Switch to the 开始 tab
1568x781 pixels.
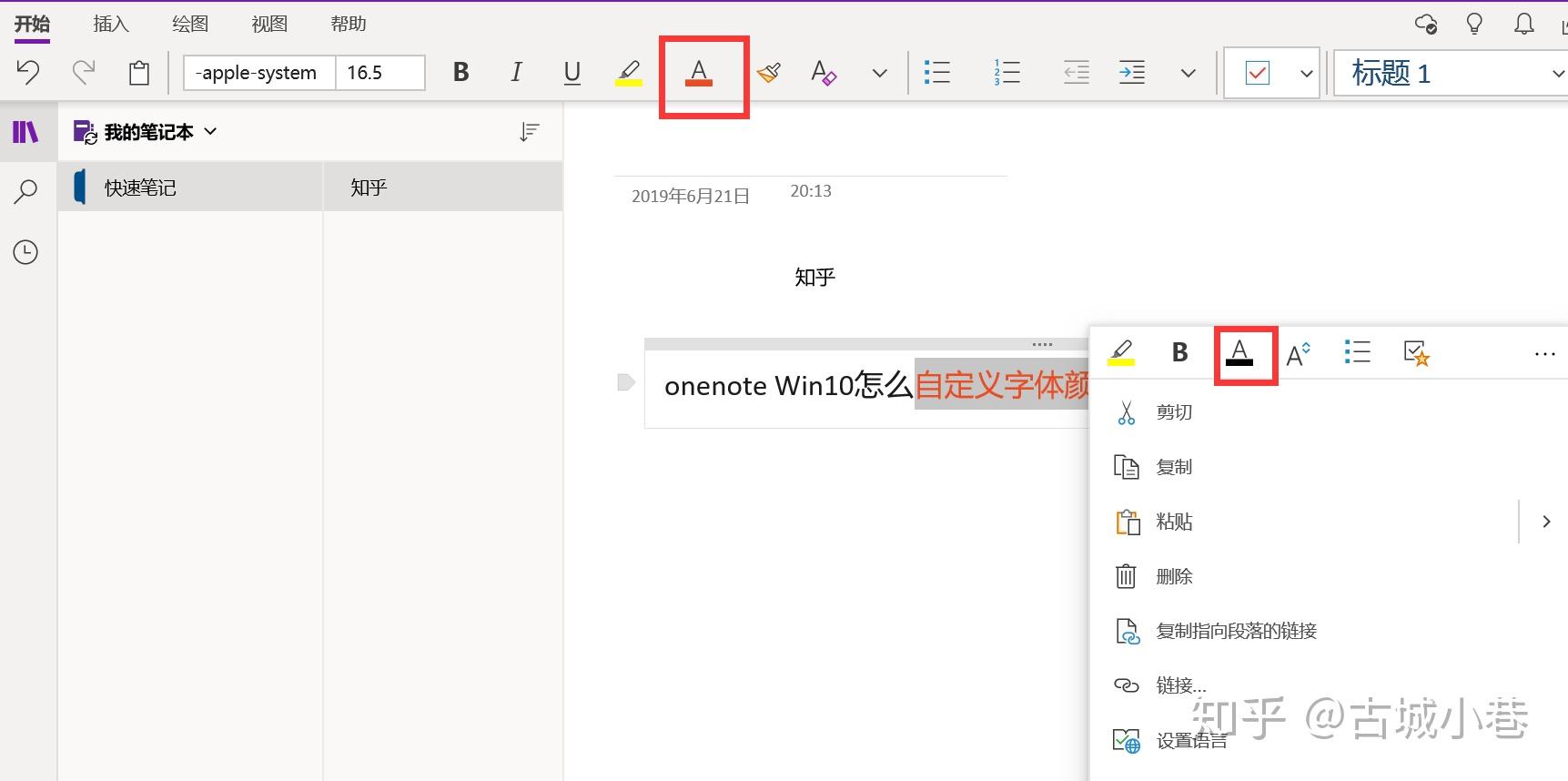(x=32, y=24)
